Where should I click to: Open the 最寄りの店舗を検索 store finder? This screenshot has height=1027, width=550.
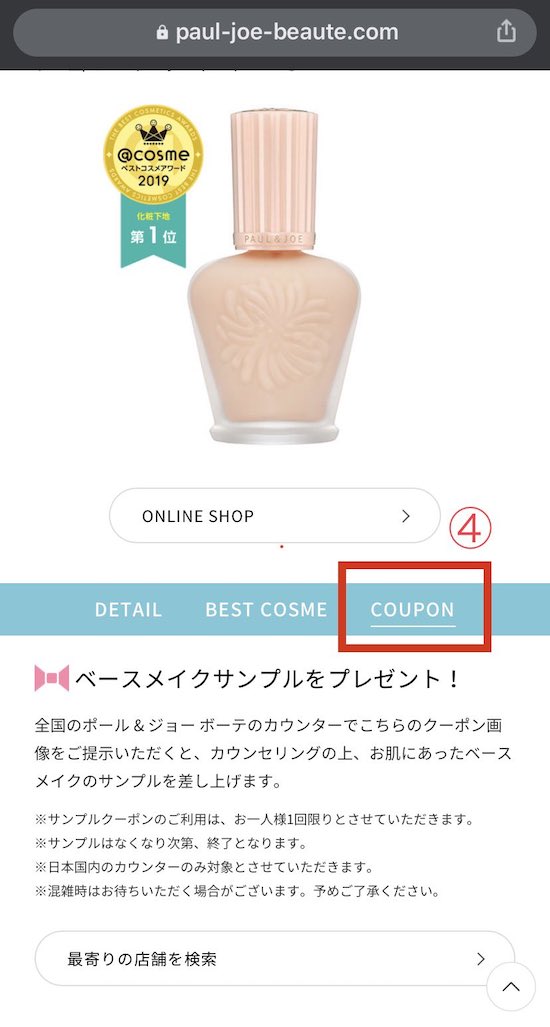274,959
